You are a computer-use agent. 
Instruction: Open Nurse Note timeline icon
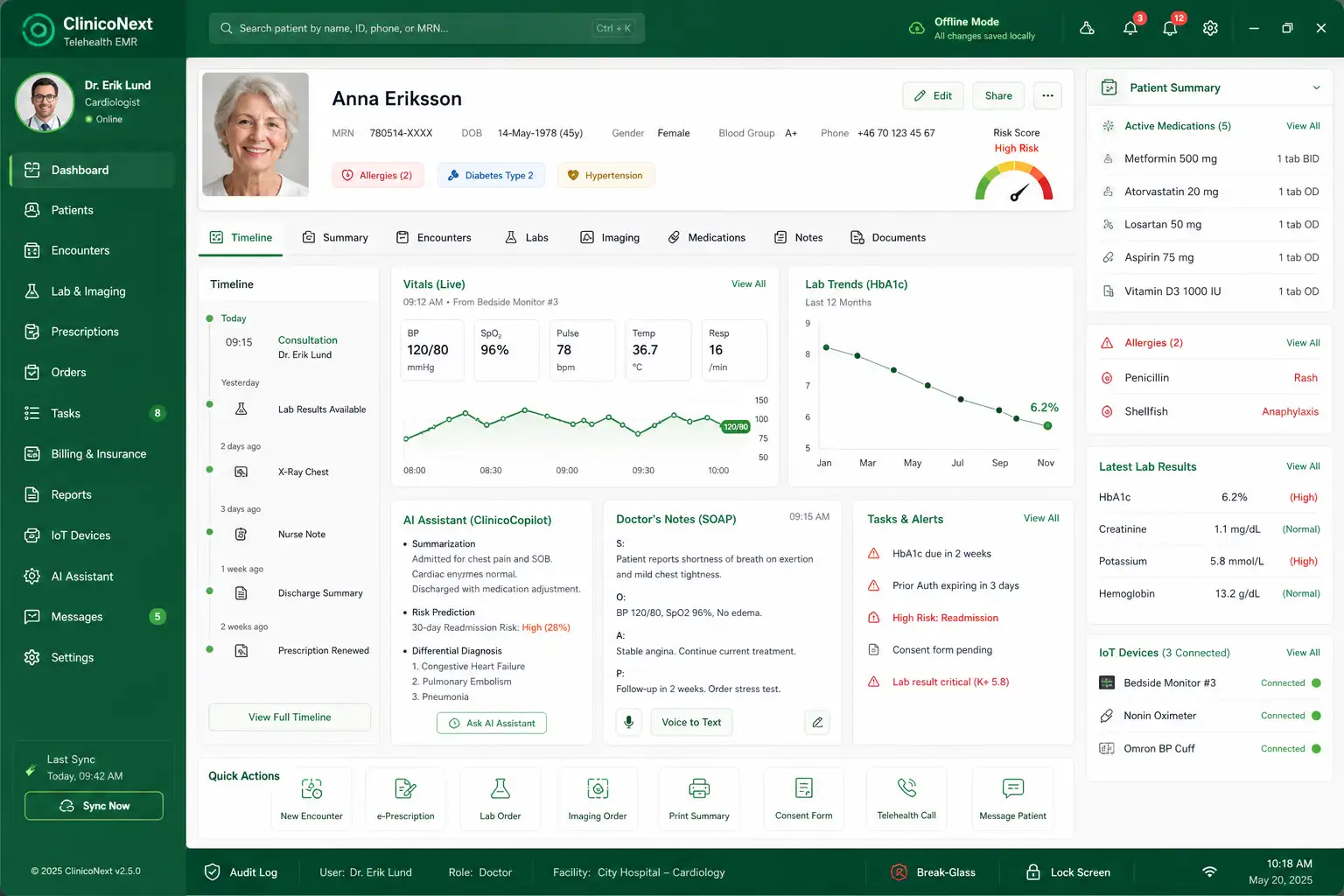241,534
